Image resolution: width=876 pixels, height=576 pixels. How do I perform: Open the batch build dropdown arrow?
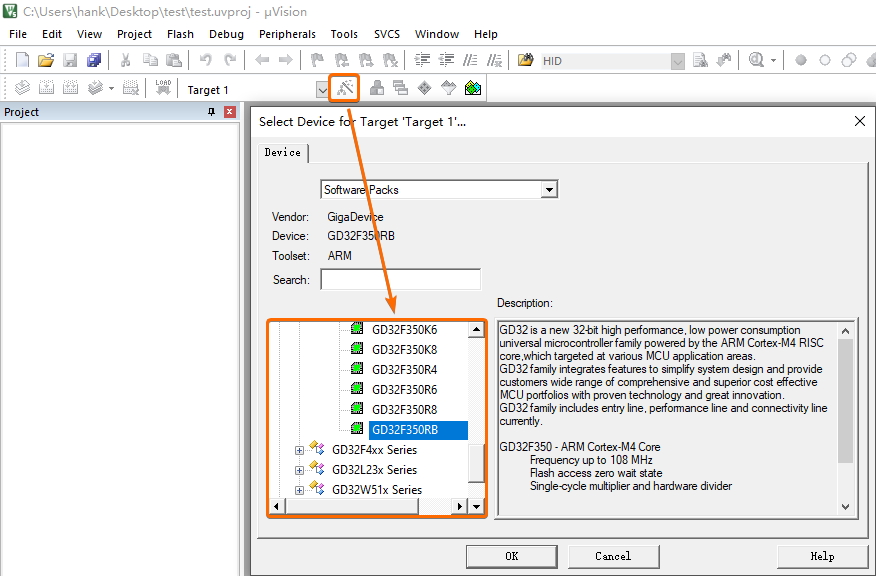111,88
